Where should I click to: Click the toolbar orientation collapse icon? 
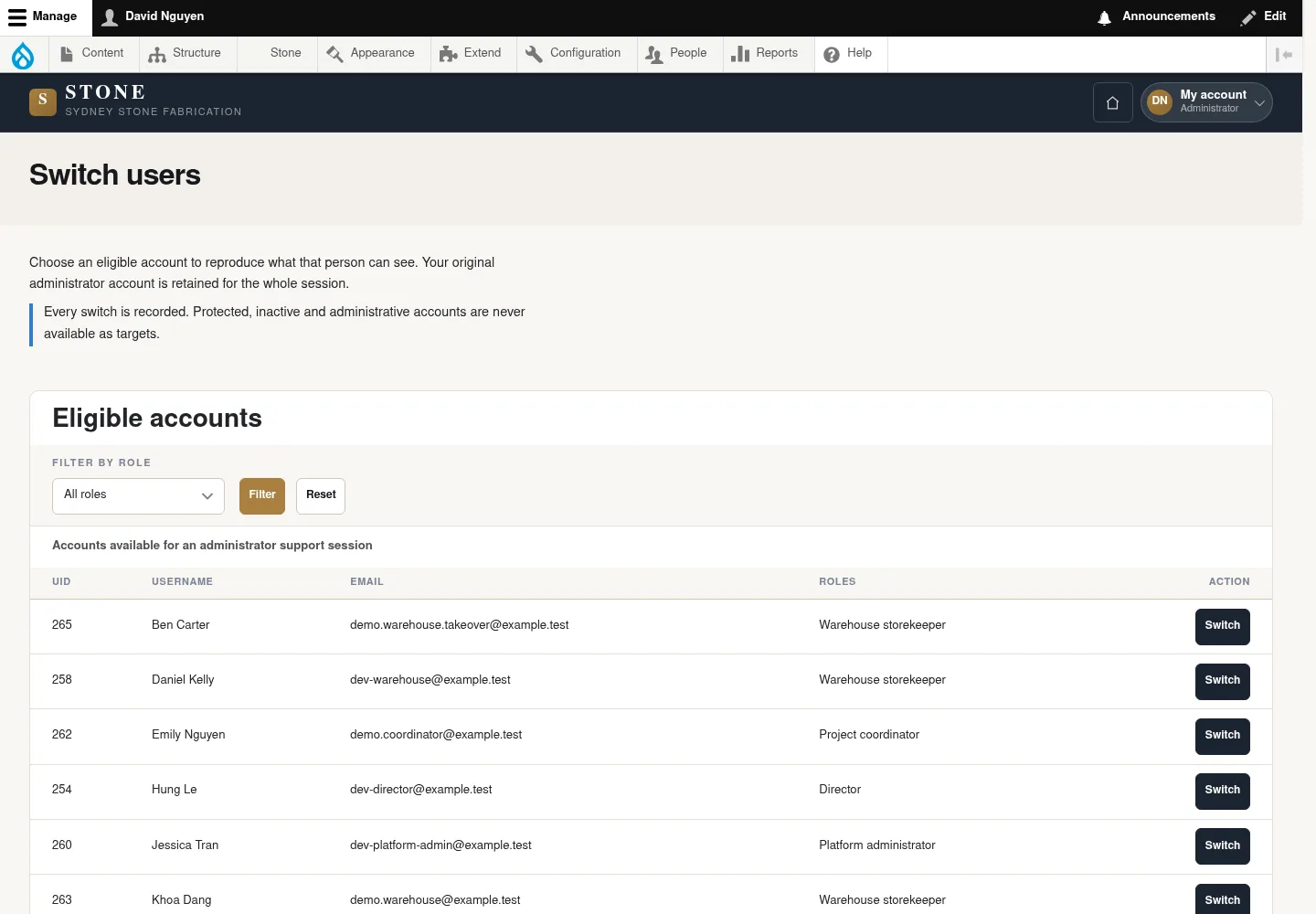(1284, 55)
